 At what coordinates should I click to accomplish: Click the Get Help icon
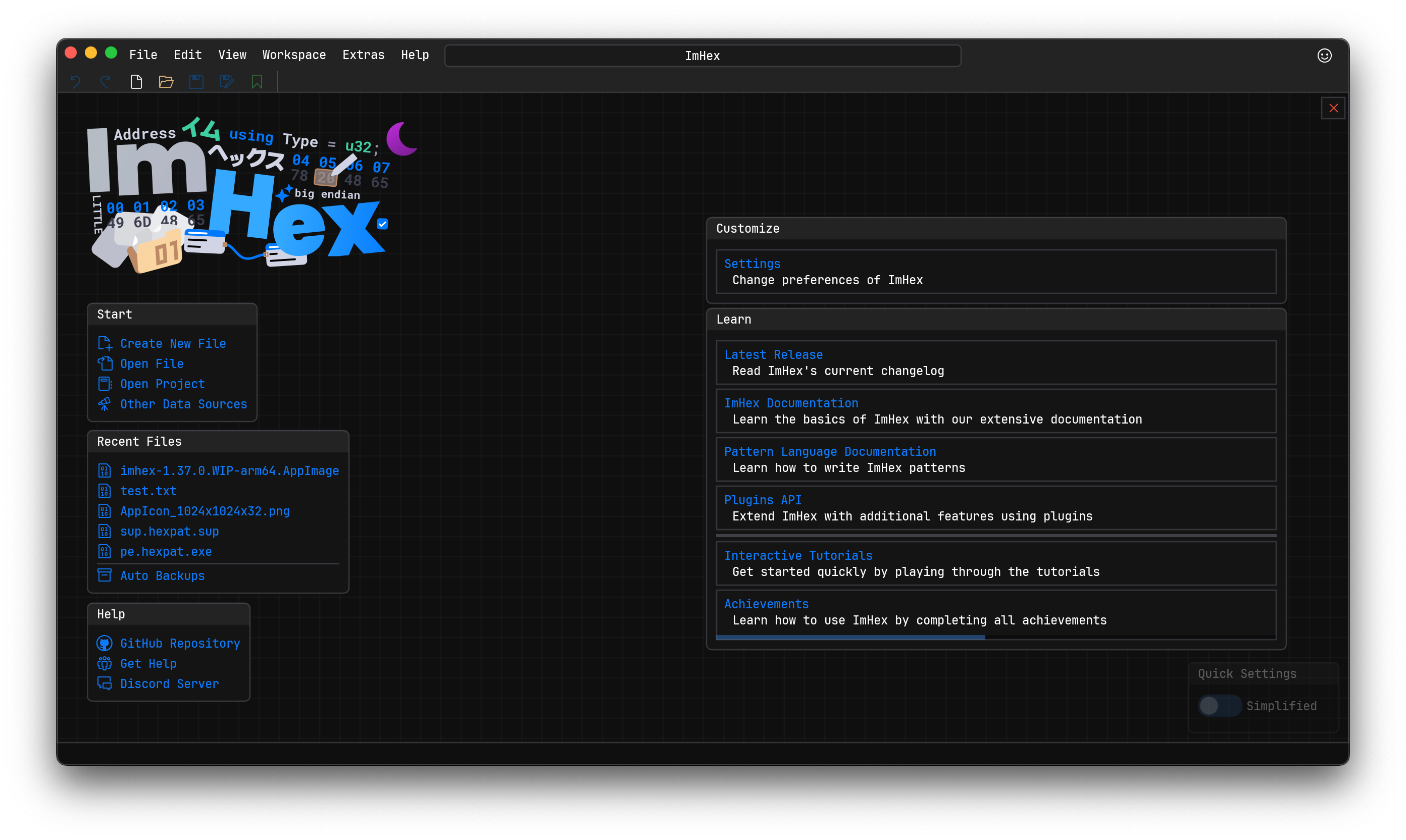(105, 663)
